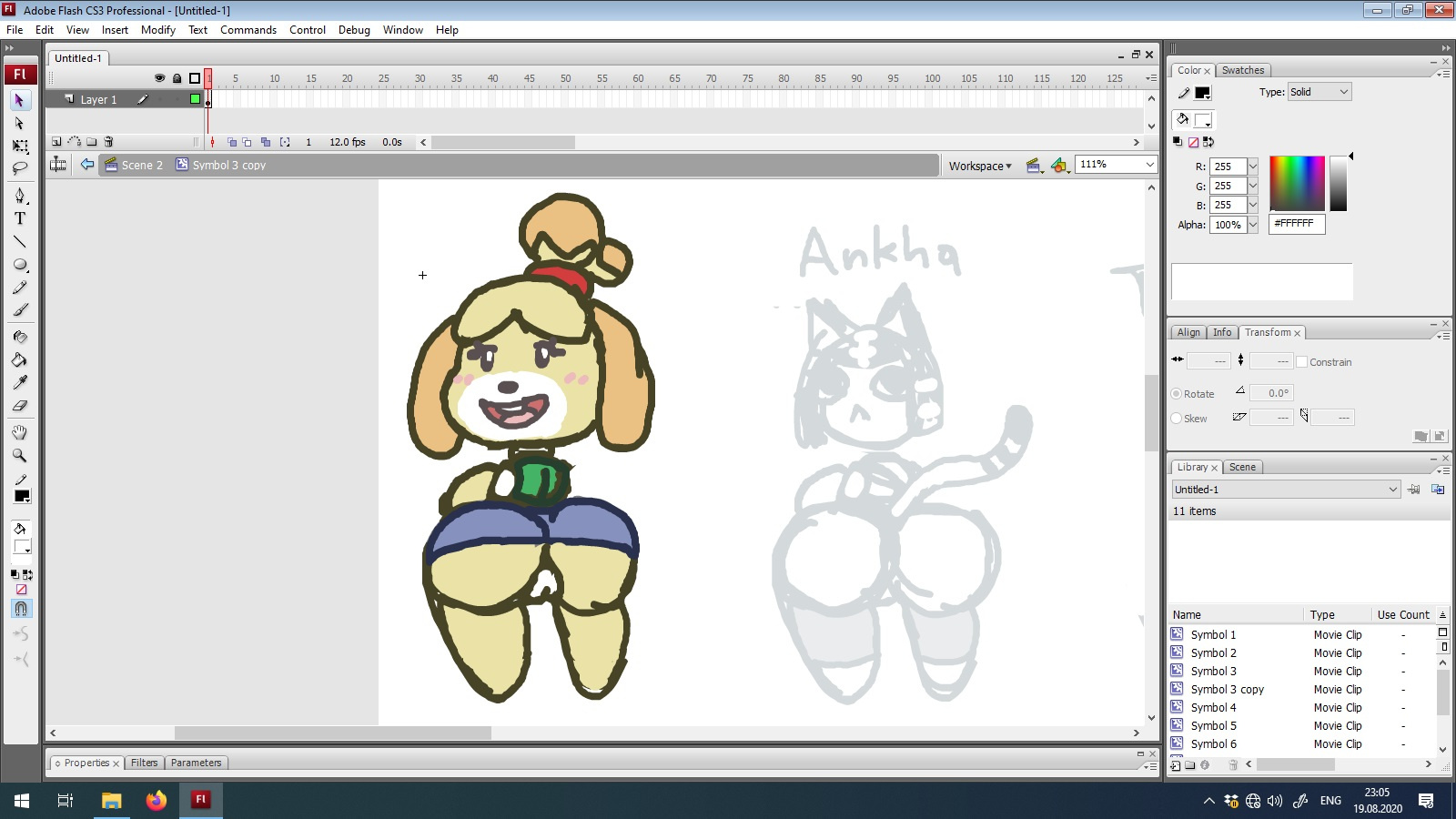Click the Swap Colors button in Color panel
Image resolution: width=1456 pixels, height=819 pixels.
coord(1208,142)
